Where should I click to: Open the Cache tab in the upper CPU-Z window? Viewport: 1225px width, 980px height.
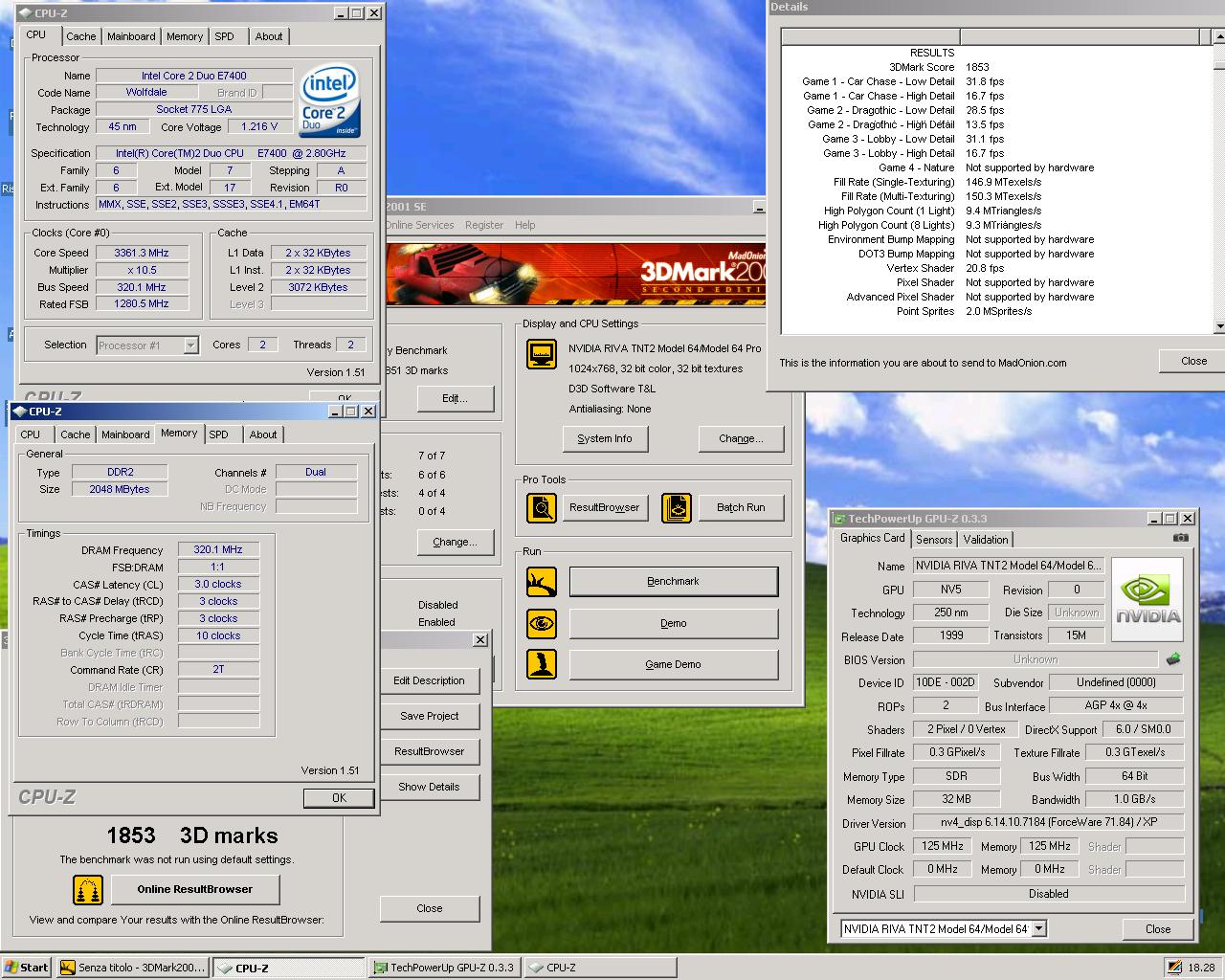80,36
